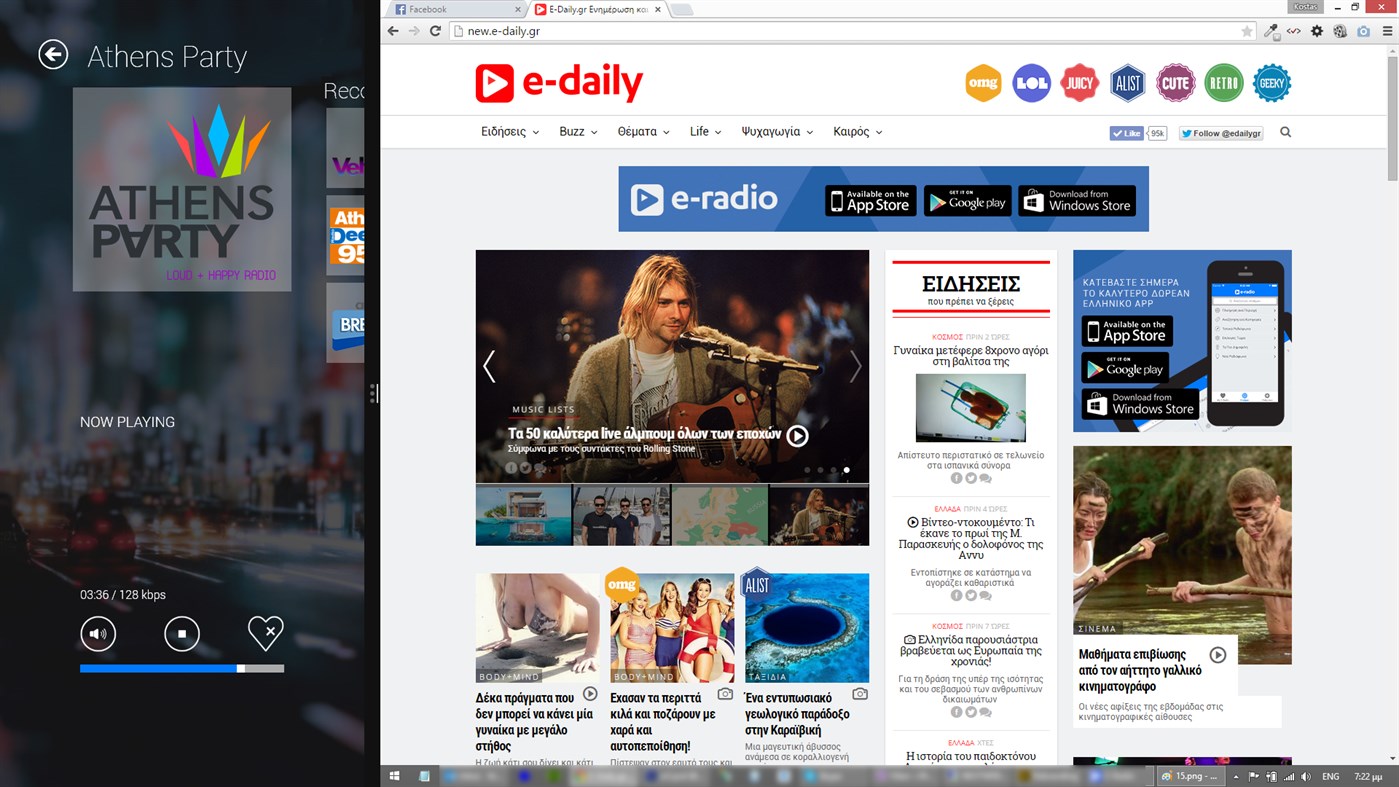Image resolution: width=1399 pixels, height=787 pixels.
Task: Open e-daily site search magnifier
Action: 1285,131
